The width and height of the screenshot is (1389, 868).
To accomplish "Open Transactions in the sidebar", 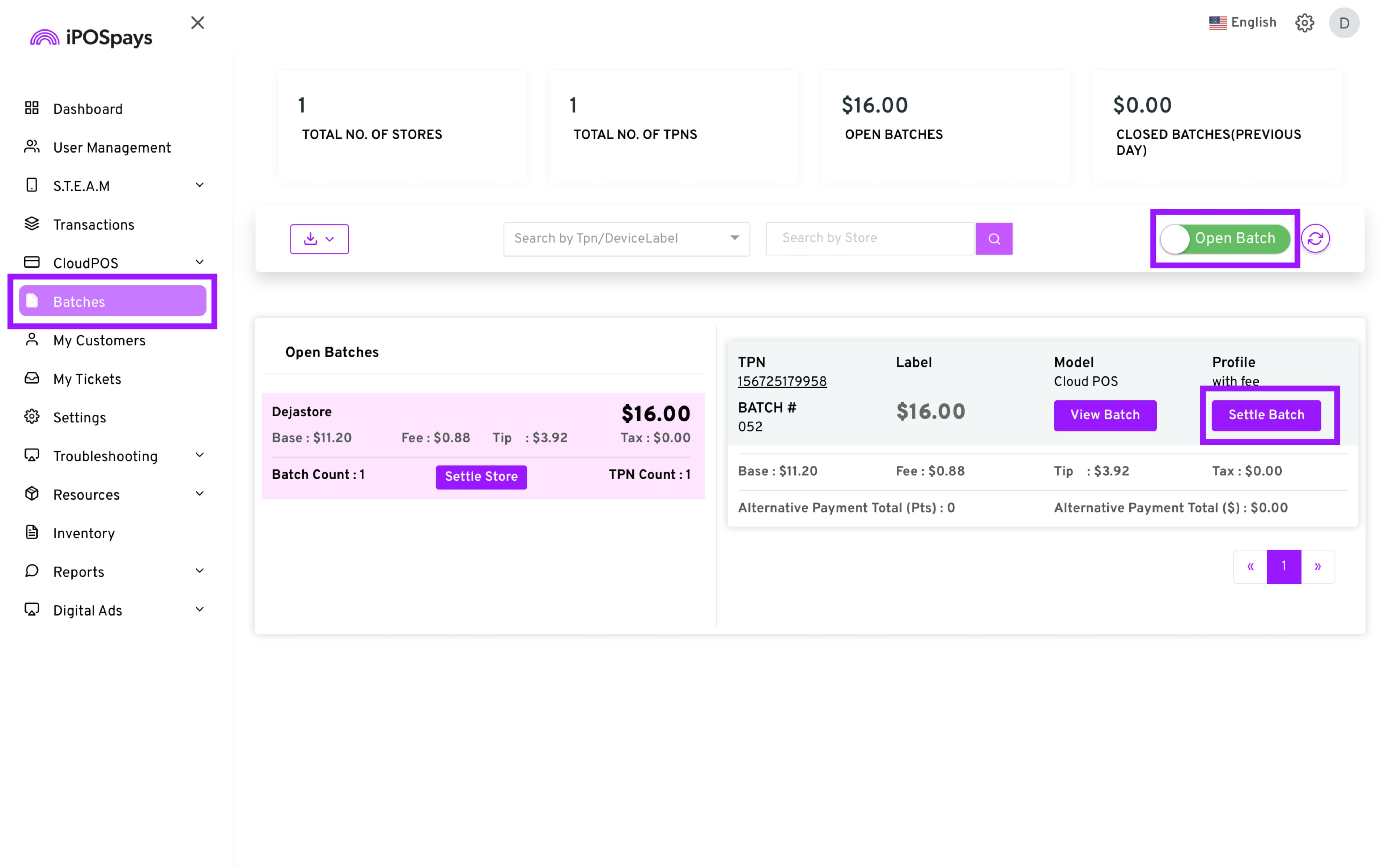I will point(94,225).
